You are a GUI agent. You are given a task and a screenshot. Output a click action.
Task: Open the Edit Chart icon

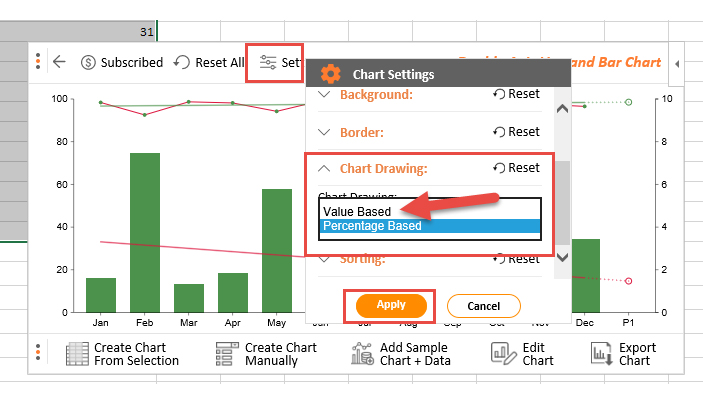[x=503, y=354]
